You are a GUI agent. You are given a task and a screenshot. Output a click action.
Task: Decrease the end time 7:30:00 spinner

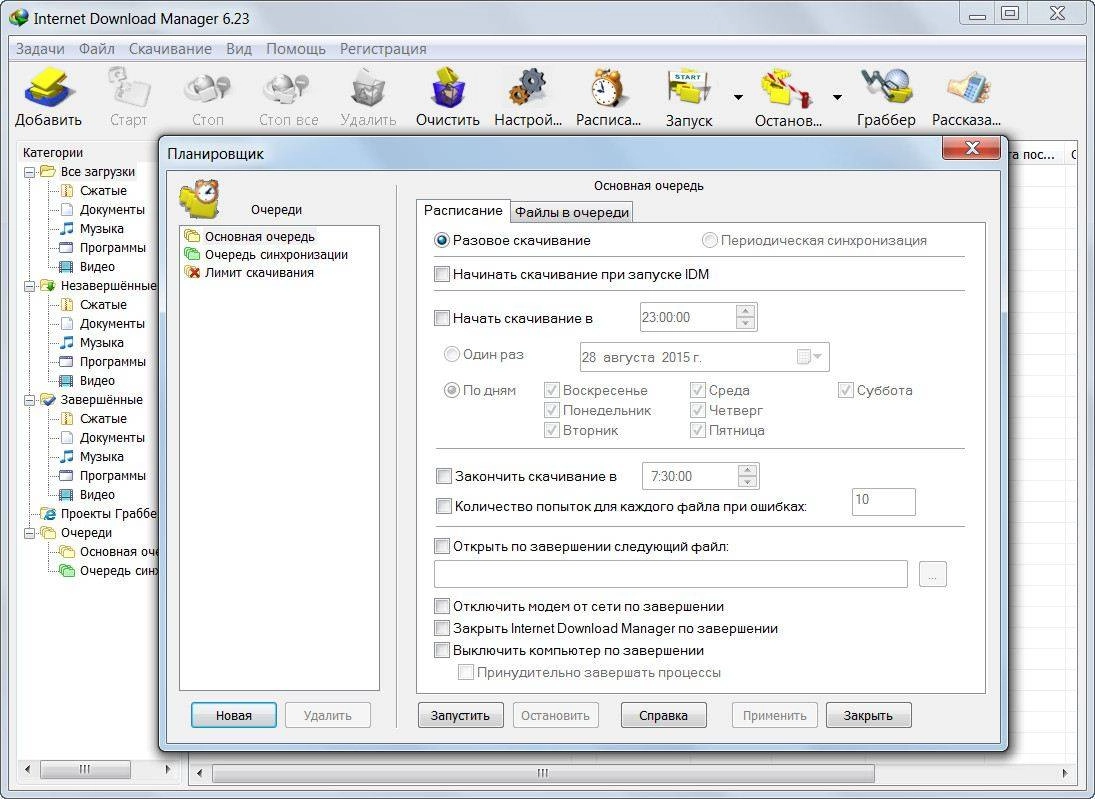coord(748,482)
